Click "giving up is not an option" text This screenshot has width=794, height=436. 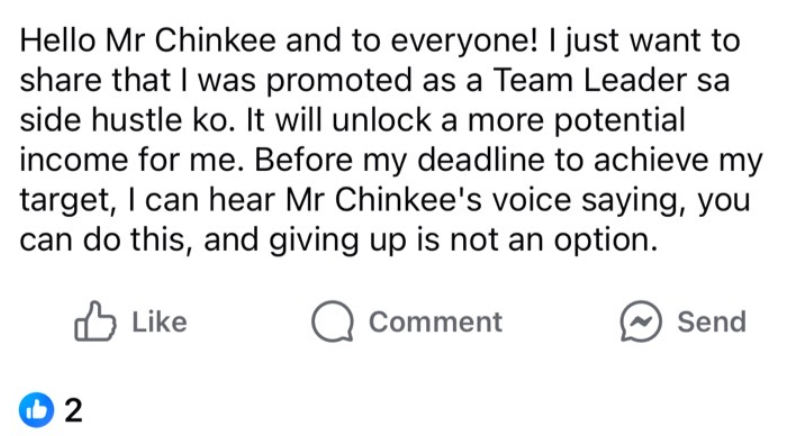[463, 240]
